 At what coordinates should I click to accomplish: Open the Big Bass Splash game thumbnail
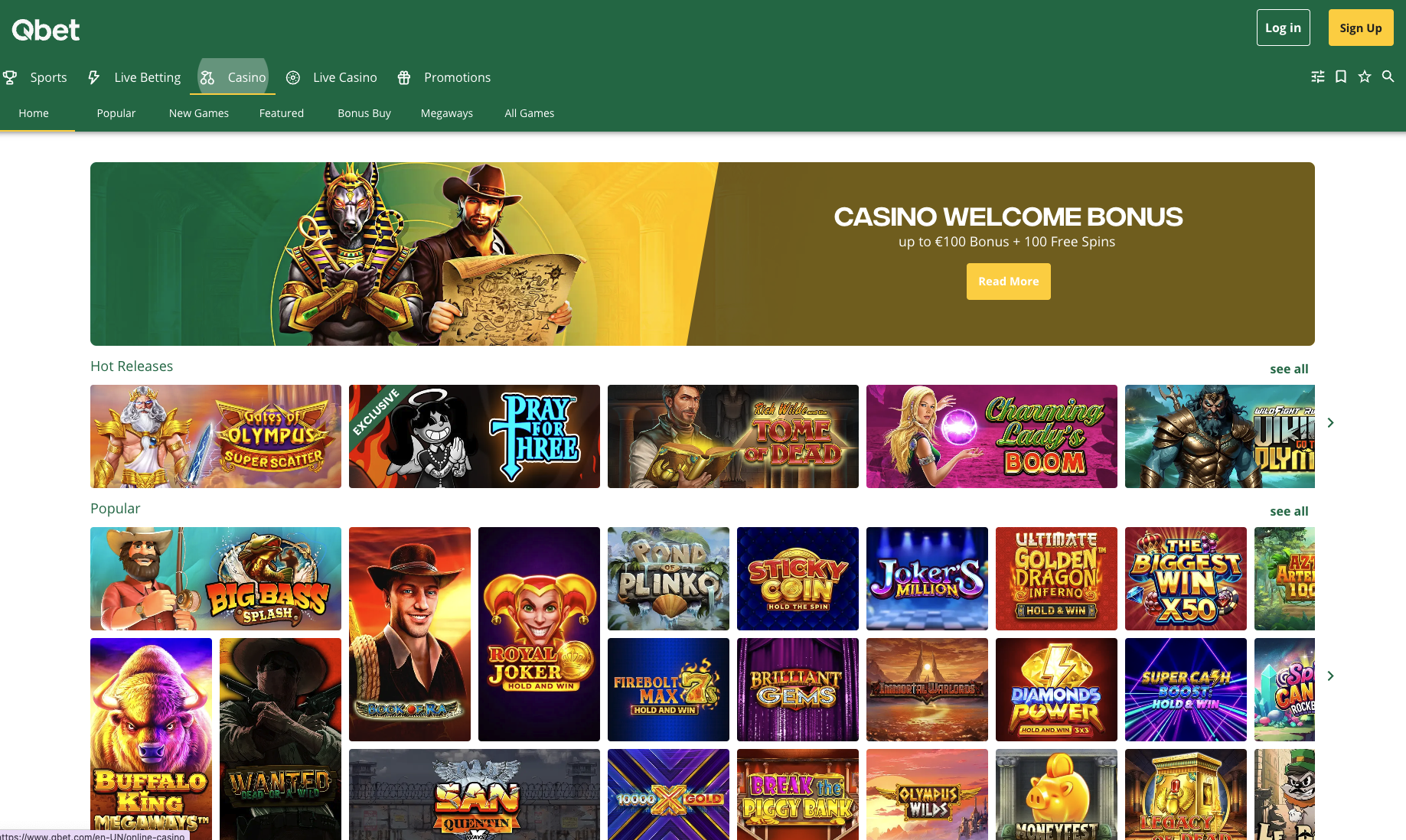(x=216, y=579)
